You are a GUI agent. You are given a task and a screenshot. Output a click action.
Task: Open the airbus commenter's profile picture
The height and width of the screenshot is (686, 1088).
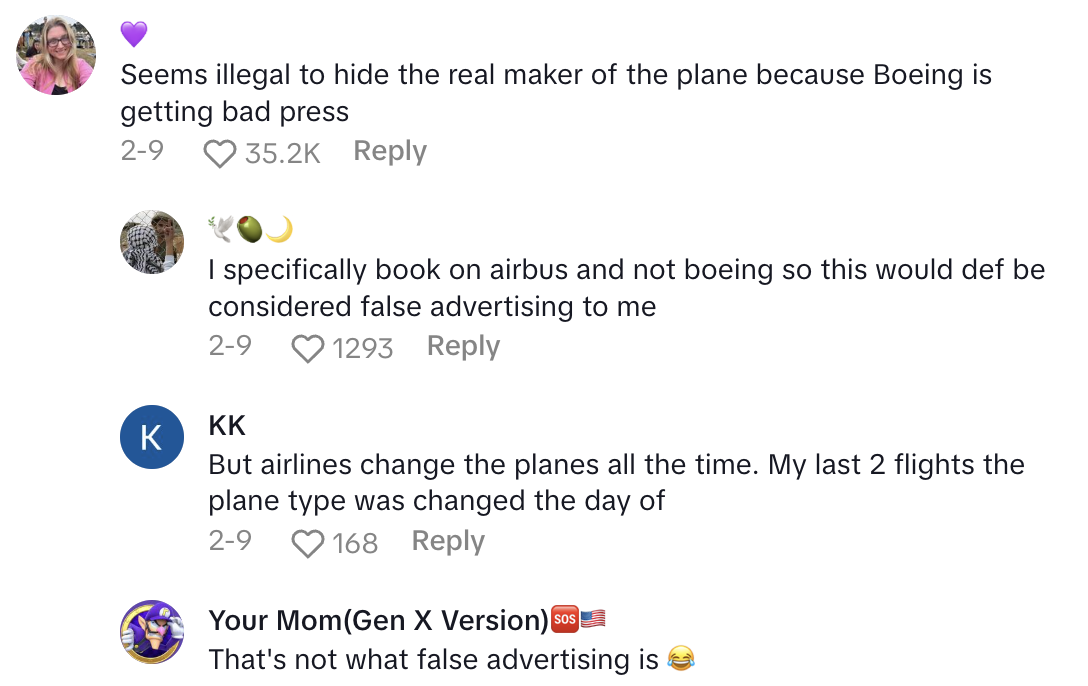click(x=152, y=242)
